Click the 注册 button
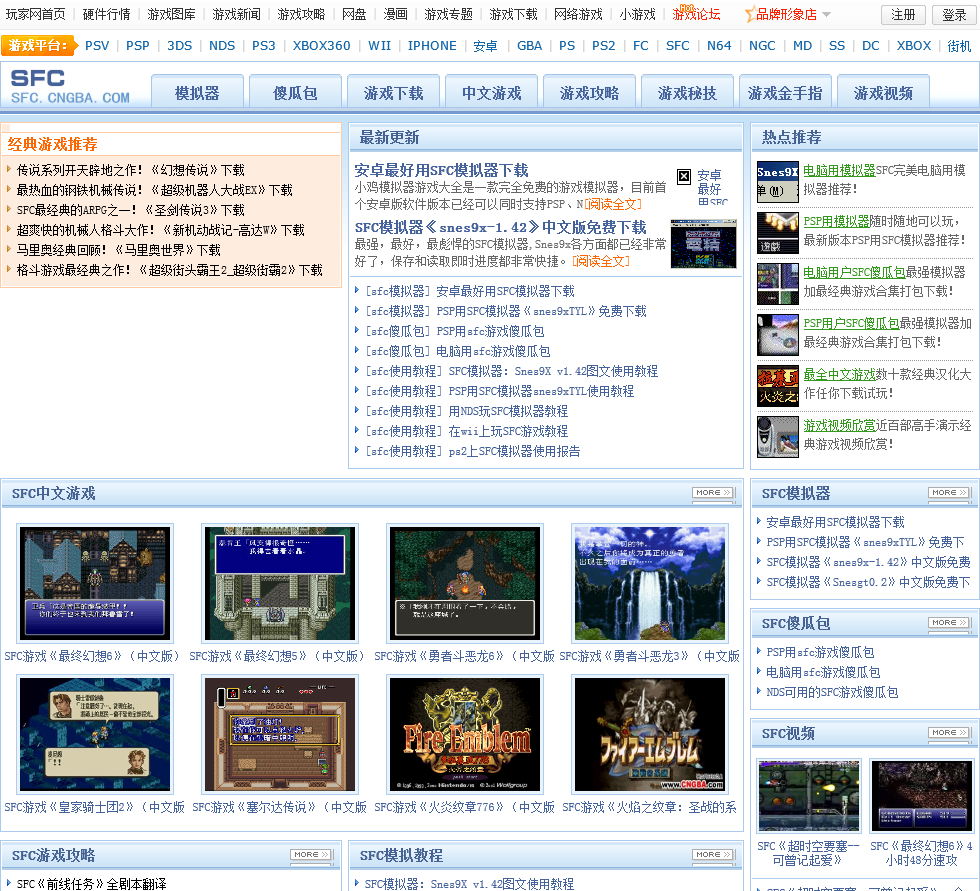The image size is (980, 891). point(903,14)
